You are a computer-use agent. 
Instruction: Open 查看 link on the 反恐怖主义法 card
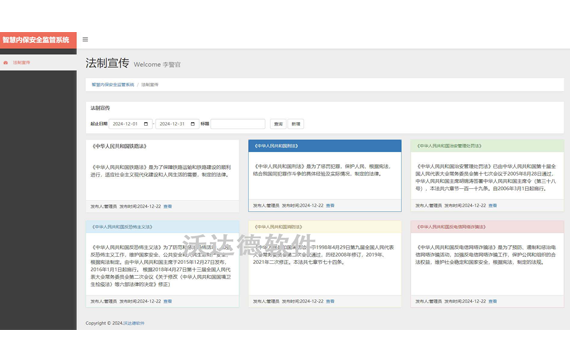click(168, 301)
